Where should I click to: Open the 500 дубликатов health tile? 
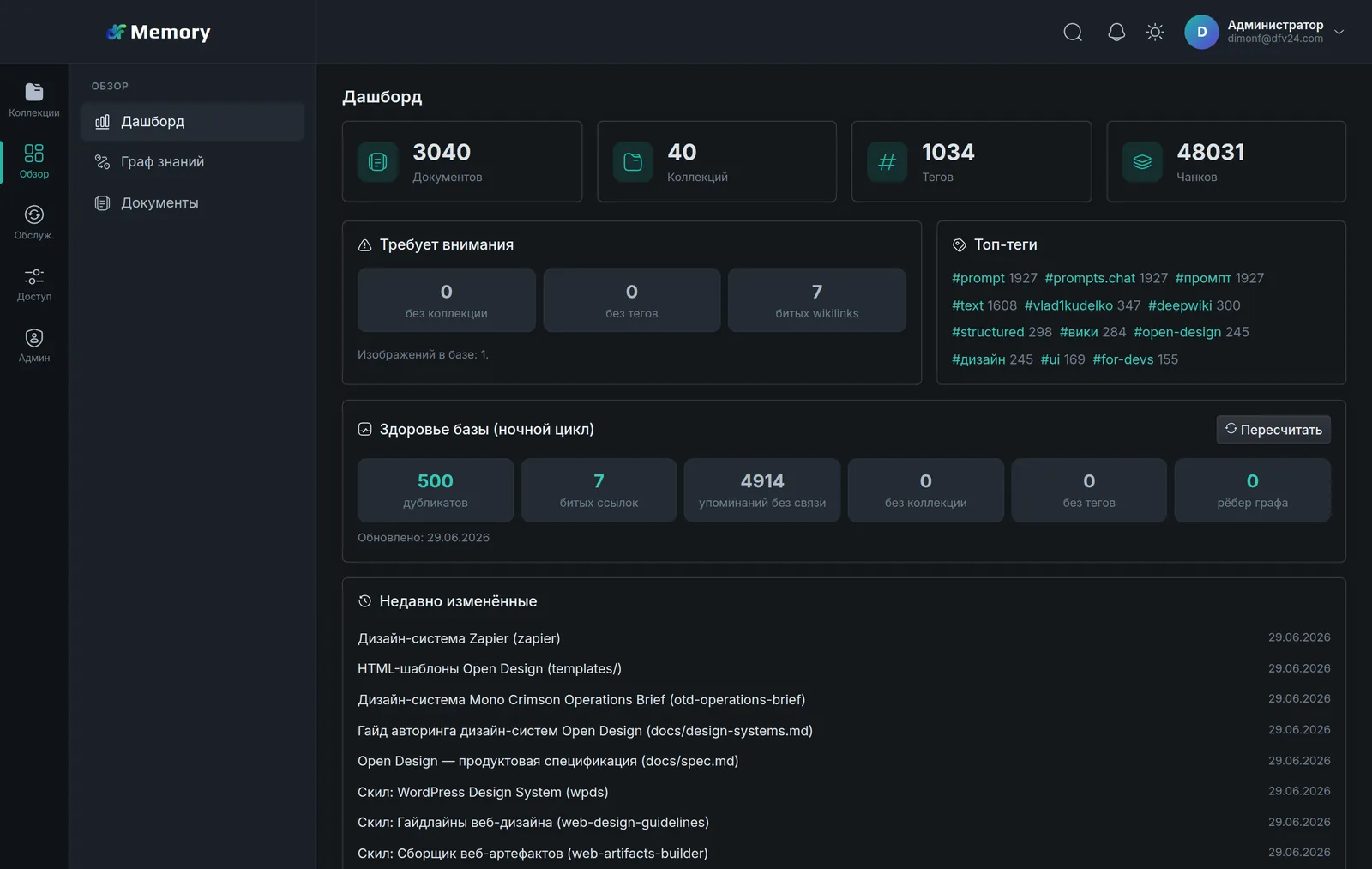pos(436,490)
